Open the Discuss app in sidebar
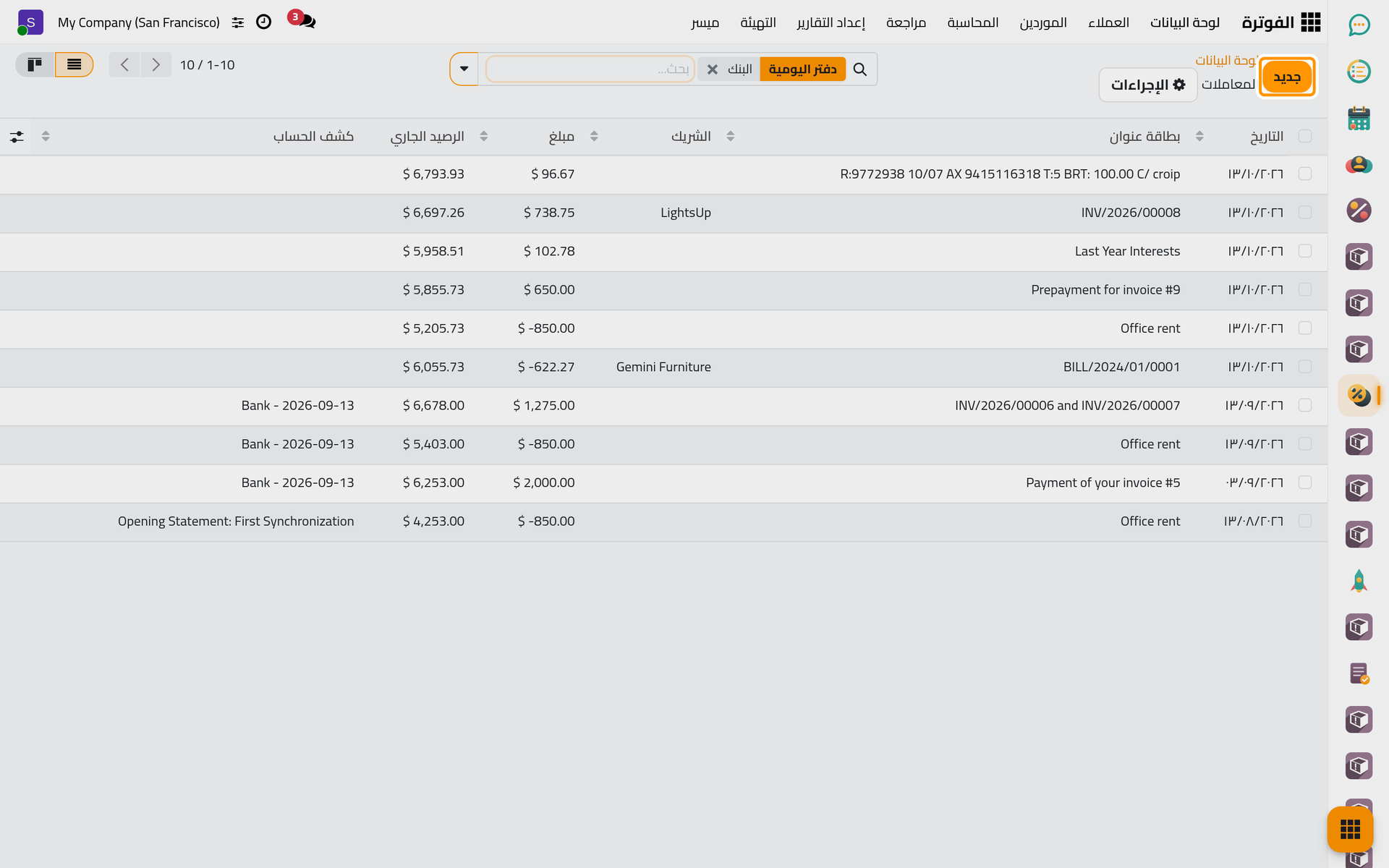The width and height of the screenshot is (1389, 868). click(1359, 25)
